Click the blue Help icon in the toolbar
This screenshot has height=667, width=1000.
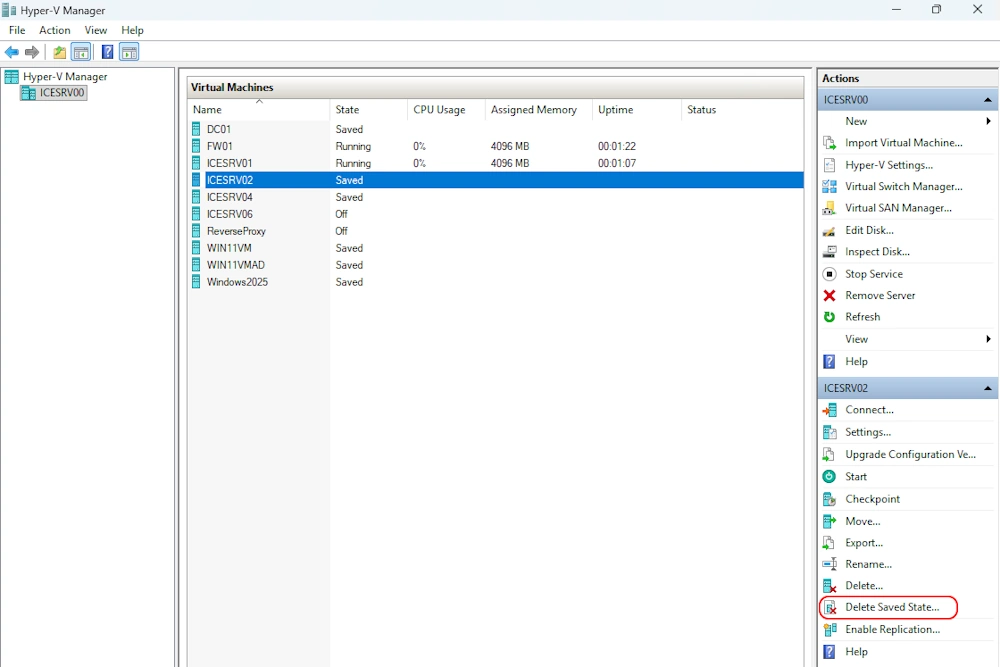pos(107,52)
